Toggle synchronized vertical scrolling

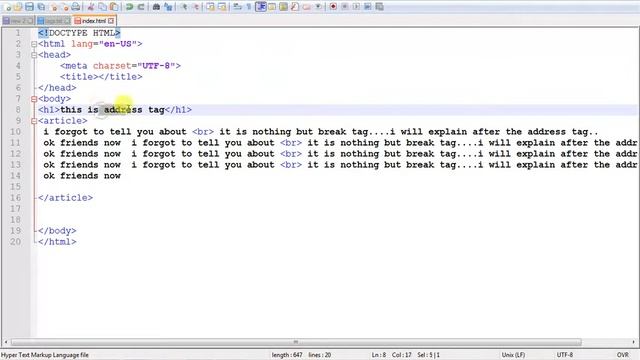[211, 7]
